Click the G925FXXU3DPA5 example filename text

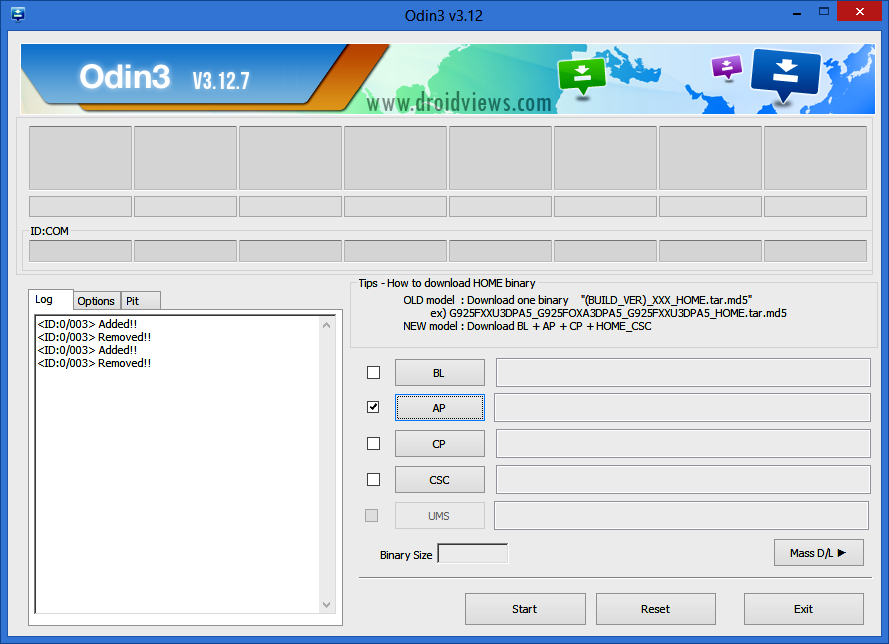[x=618, y=313]
